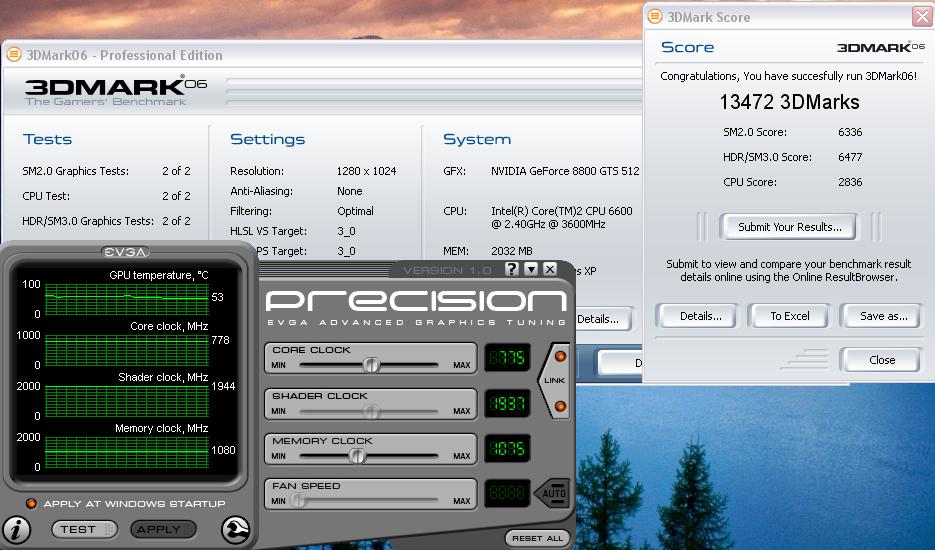This screenshot has height=550, width=935.
Task: Open Details in 3DMark Score window
Action: pyautogui.click(x=697, y=316)
